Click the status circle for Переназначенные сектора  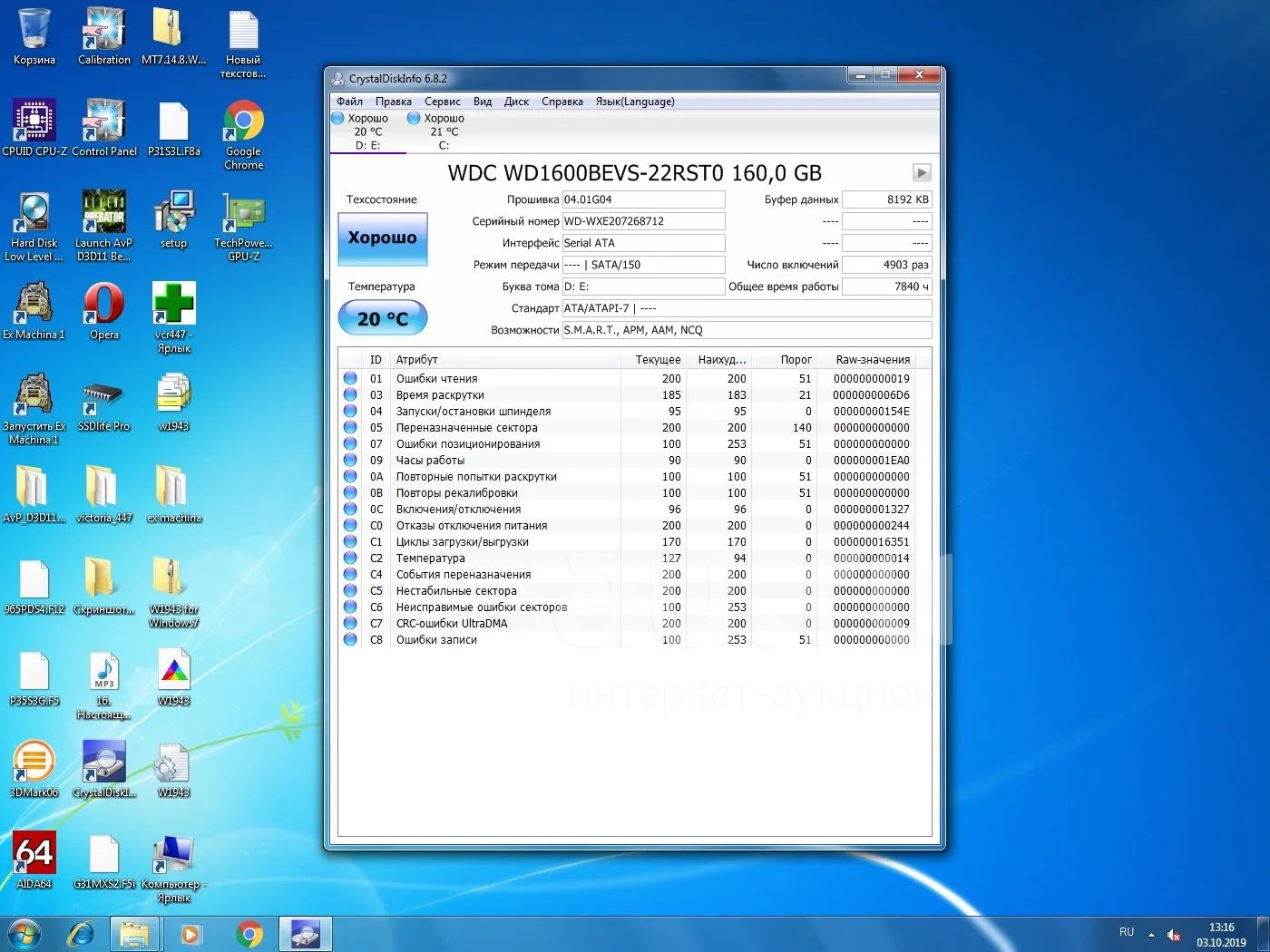click(x=350, y=427)
